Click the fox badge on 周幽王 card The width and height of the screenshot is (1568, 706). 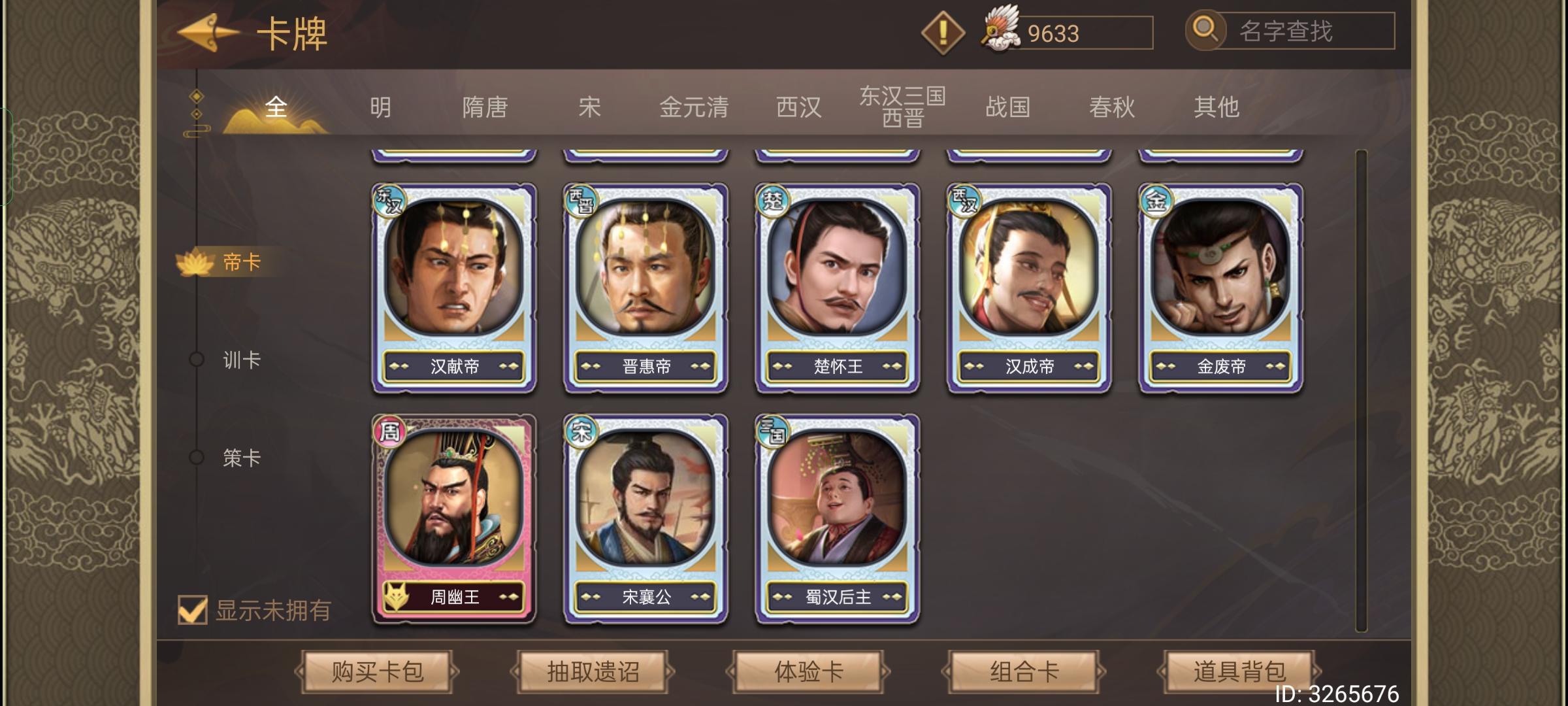click(396, 596)
